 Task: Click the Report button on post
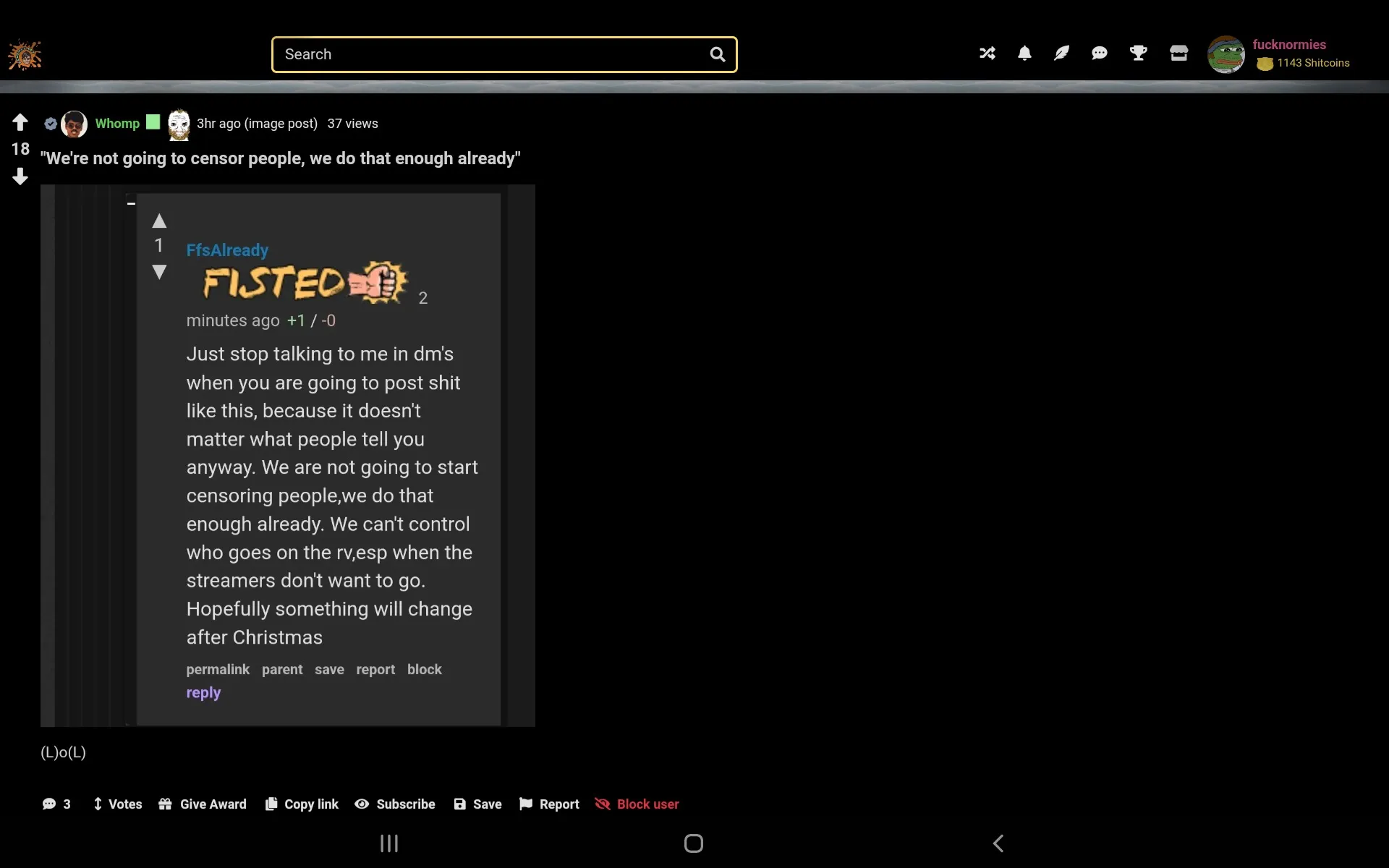pos(549,804)
